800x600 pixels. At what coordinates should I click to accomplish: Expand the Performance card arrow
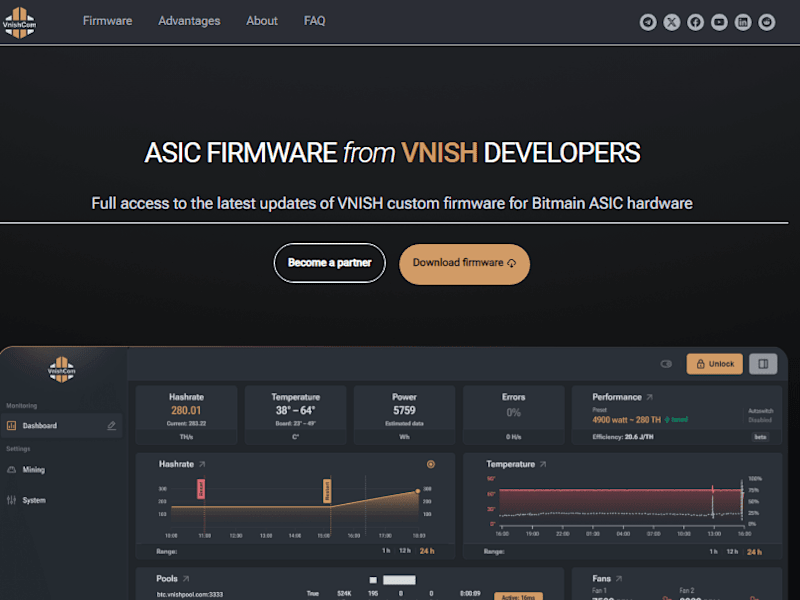[x=649, y=397]
